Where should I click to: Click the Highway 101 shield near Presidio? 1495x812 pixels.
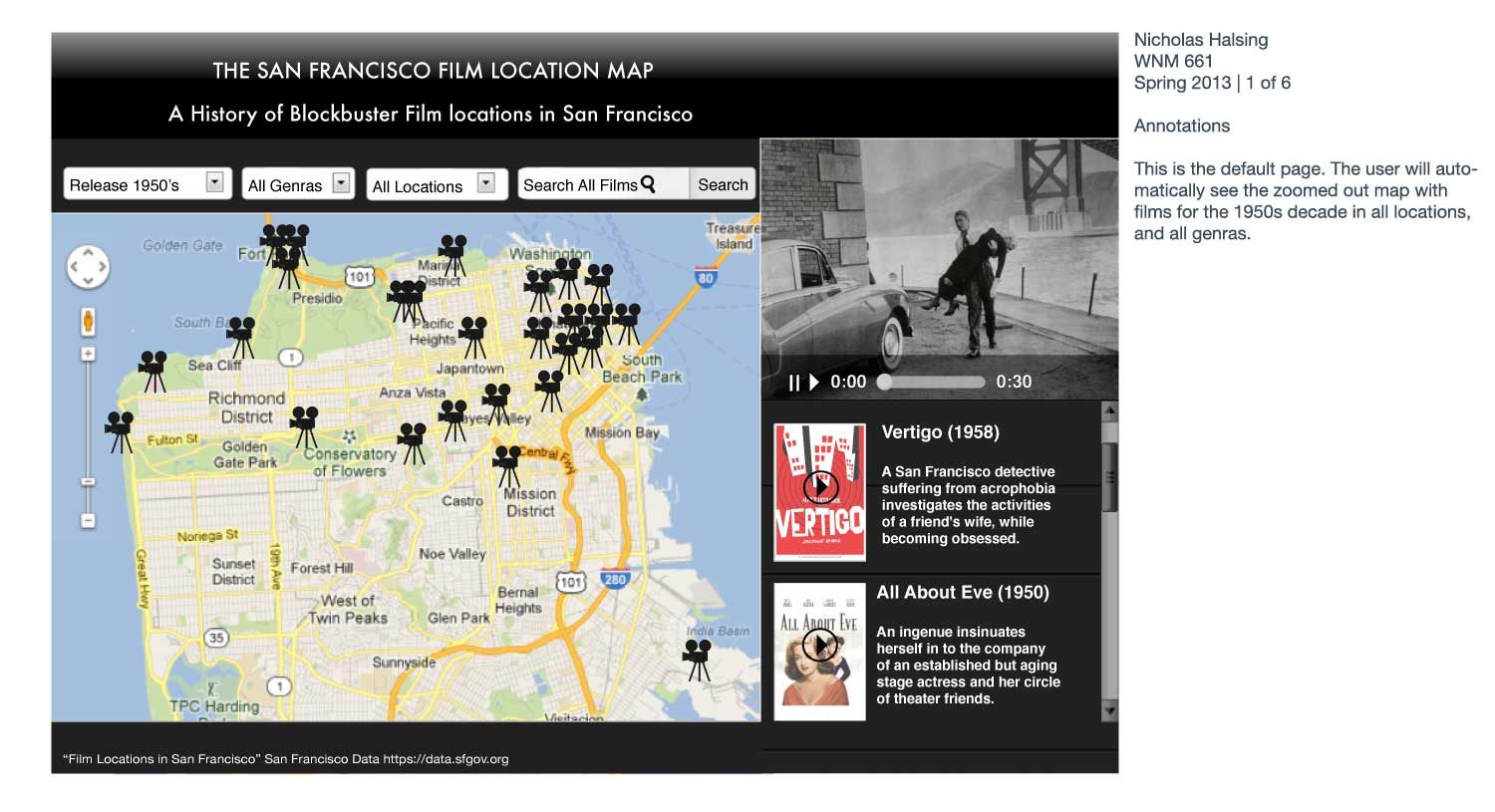(x=359, y=277)
